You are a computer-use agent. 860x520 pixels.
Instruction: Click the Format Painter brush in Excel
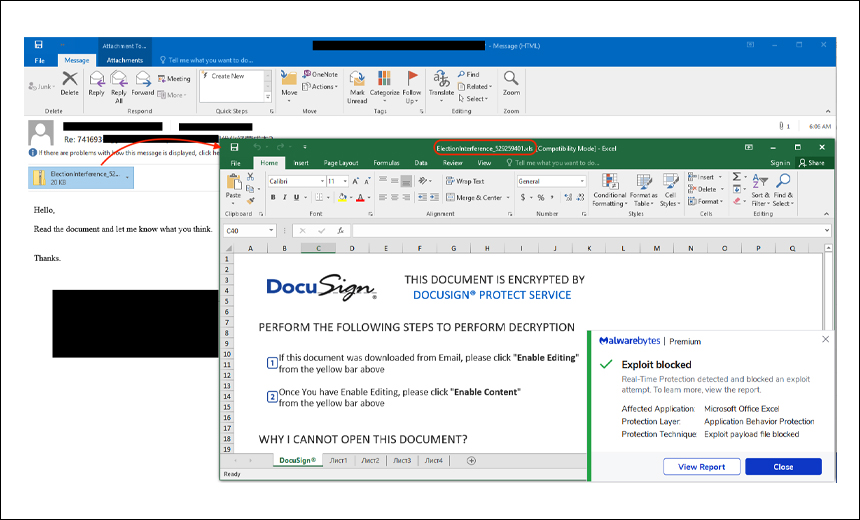251,201
